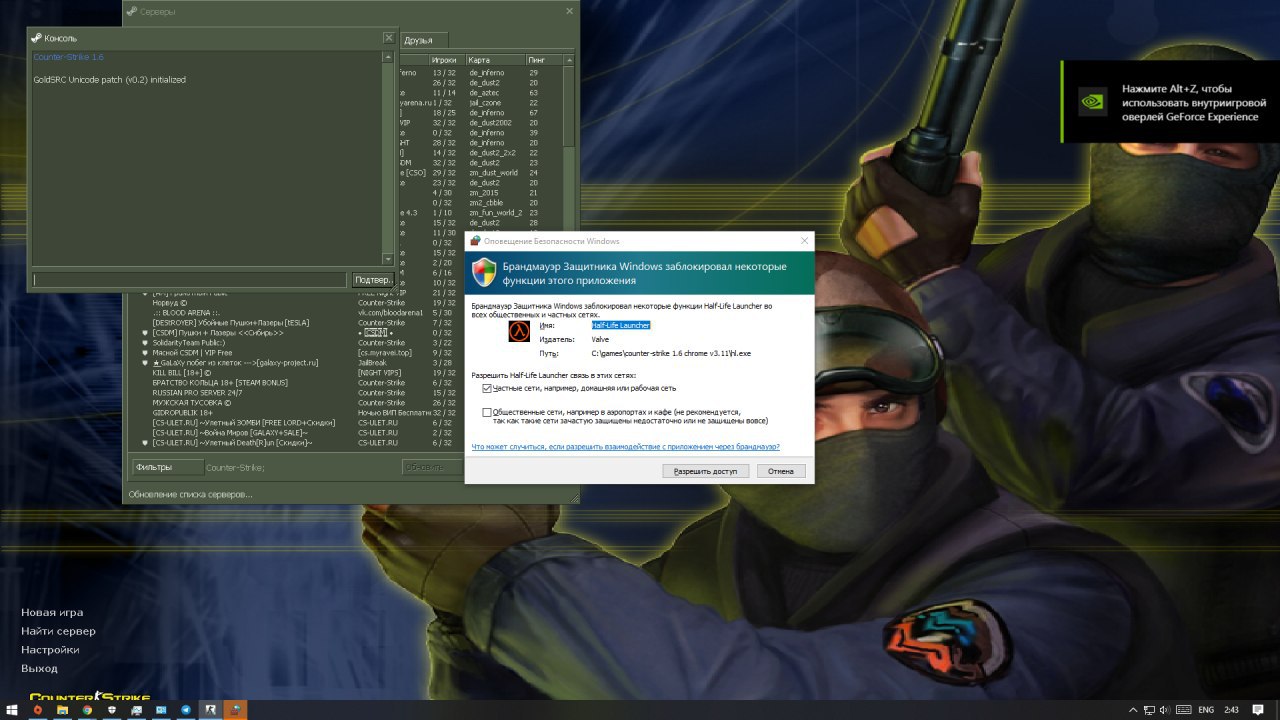
Task: Close the Консоль window
Action: [388, 38]
